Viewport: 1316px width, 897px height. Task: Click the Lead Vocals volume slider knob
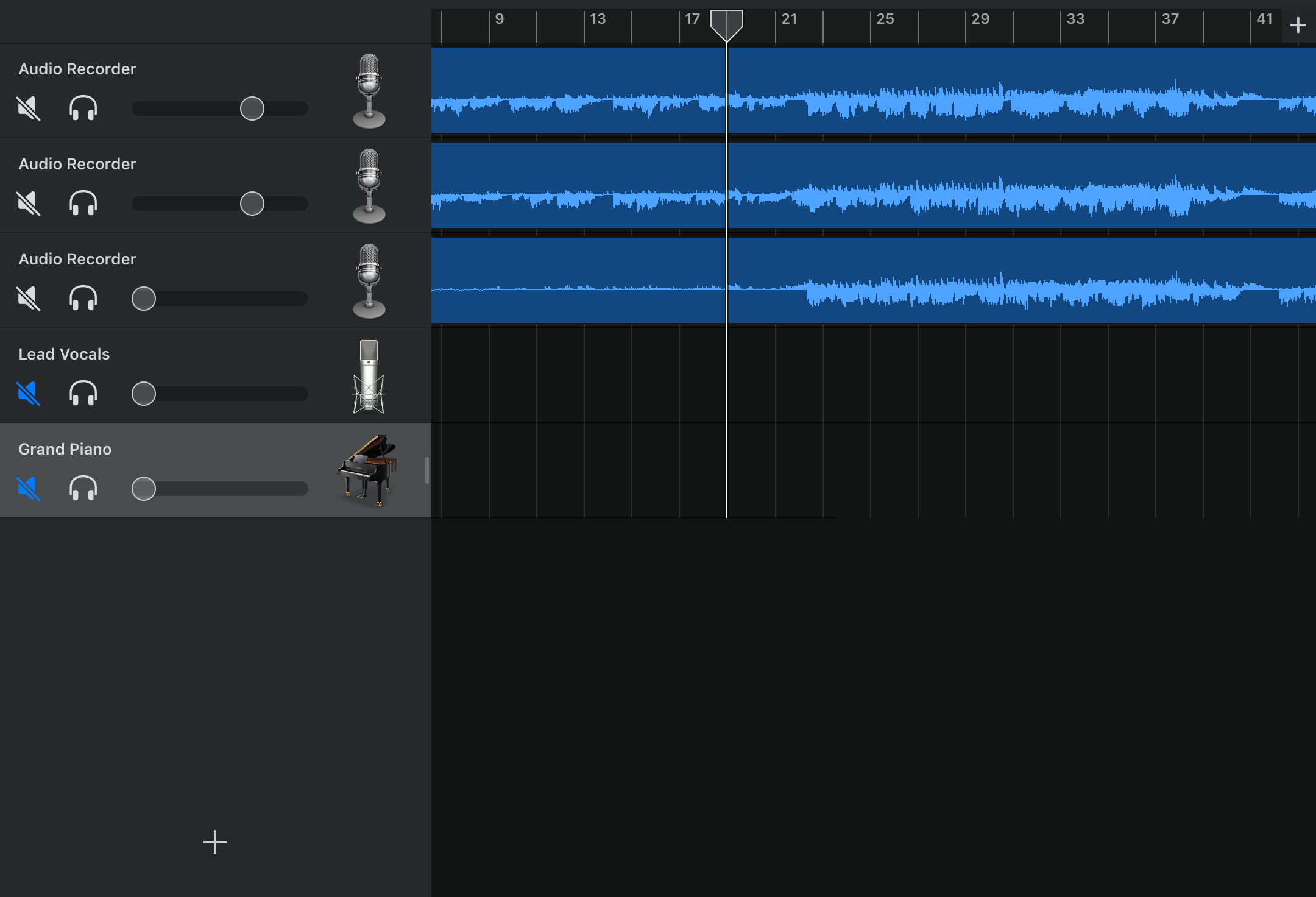coord(144,394)
